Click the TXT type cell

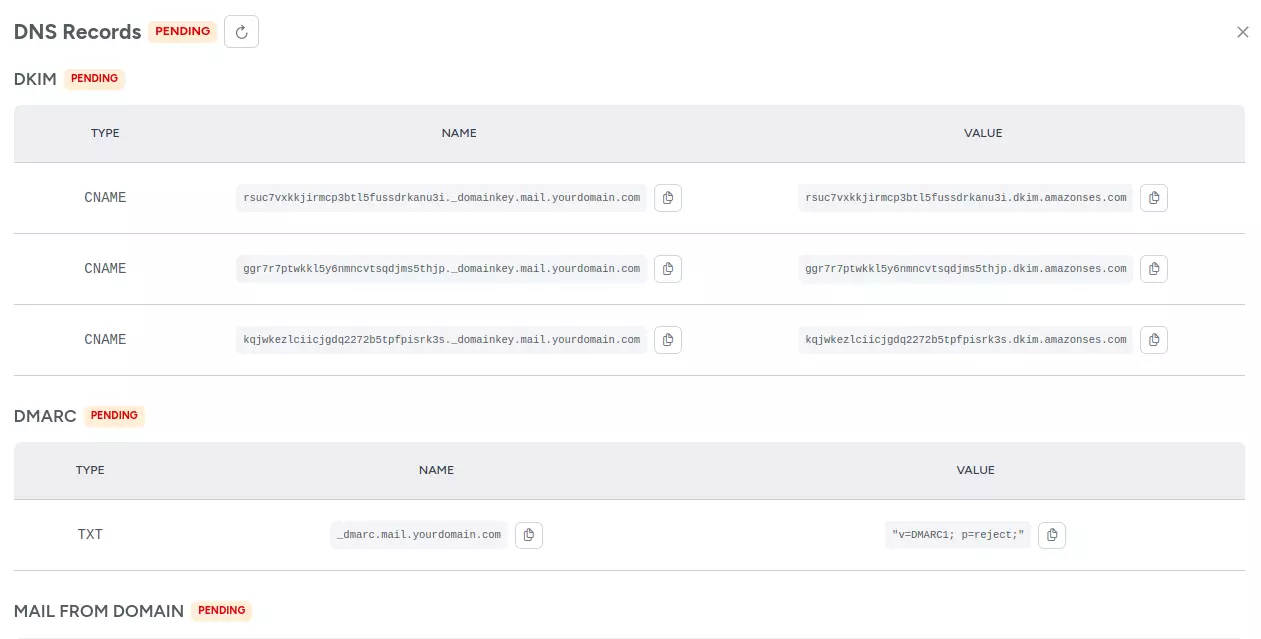[90, 535]
